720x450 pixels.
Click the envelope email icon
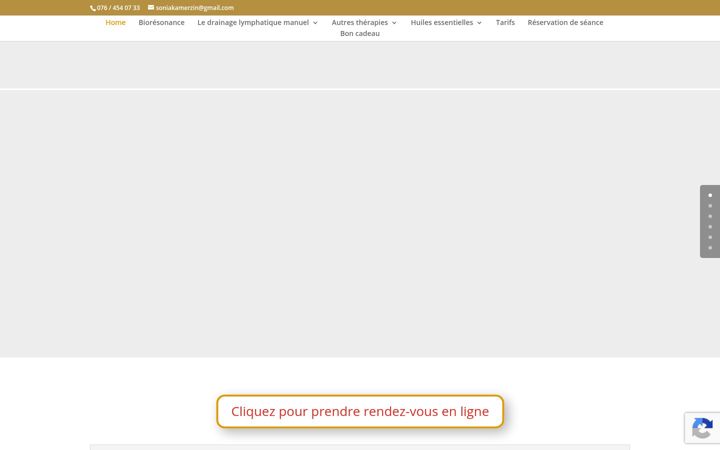151,7
